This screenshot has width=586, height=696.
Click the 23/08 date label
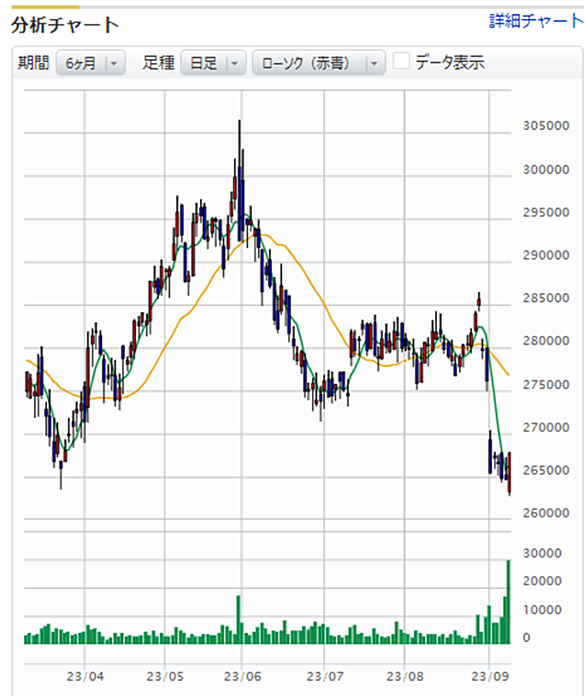click(404, 676)
